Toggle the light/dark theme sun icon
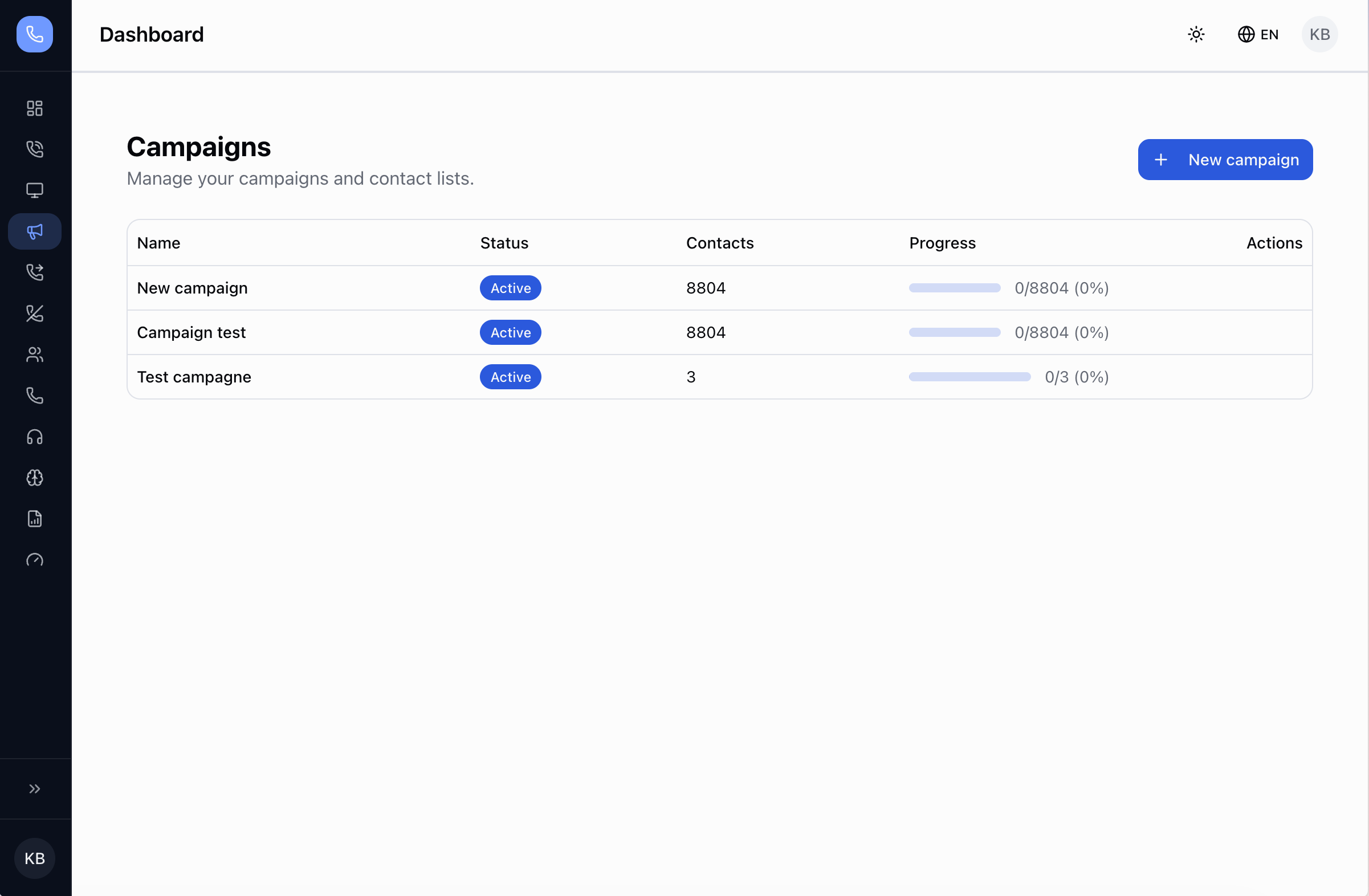The image size is (1369, 896). click(1196, 35)
